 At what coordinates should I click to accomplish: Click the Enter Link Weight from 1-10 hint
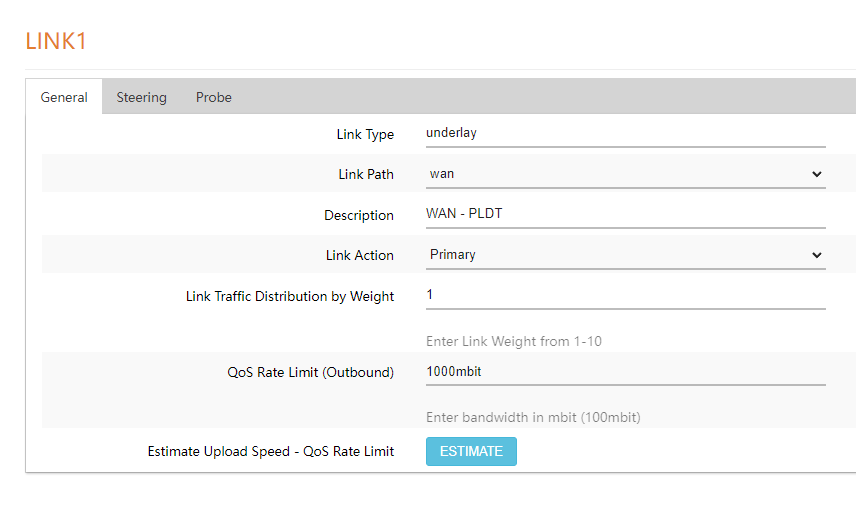click(x=513, y=341)
